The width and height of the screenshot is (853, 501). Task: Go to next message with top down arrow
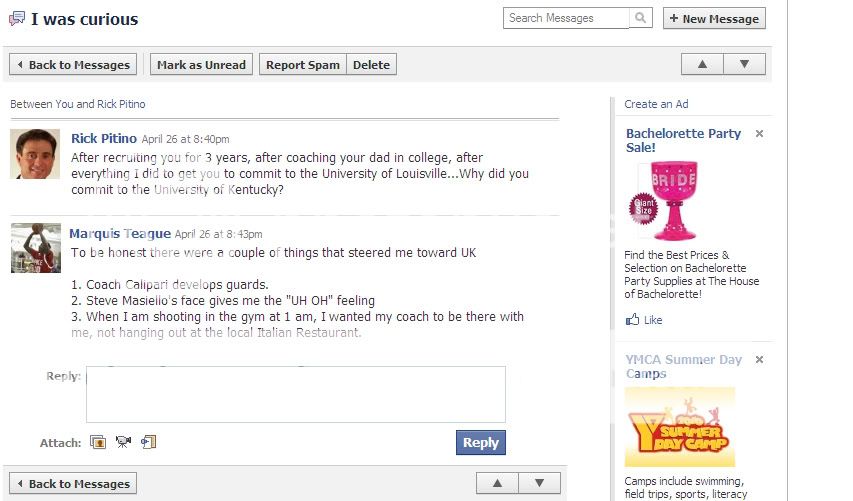[744, 64]
